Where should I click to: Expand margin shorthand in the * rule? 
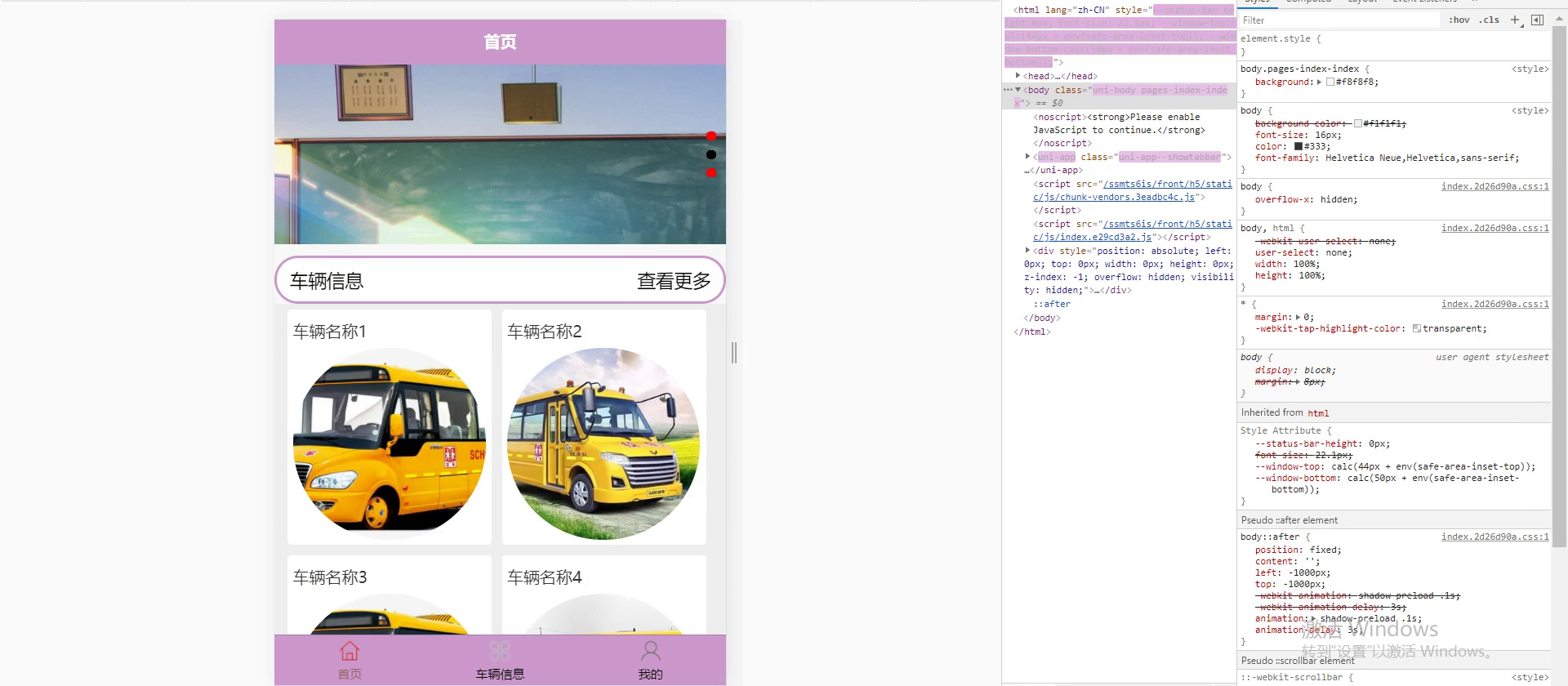point(1298,317)
